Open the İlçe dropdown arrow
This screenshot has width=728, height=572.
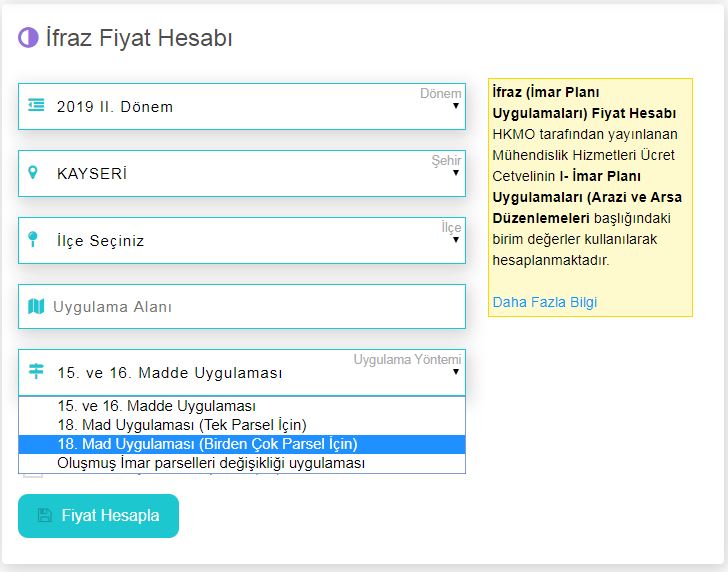point(455,240)
